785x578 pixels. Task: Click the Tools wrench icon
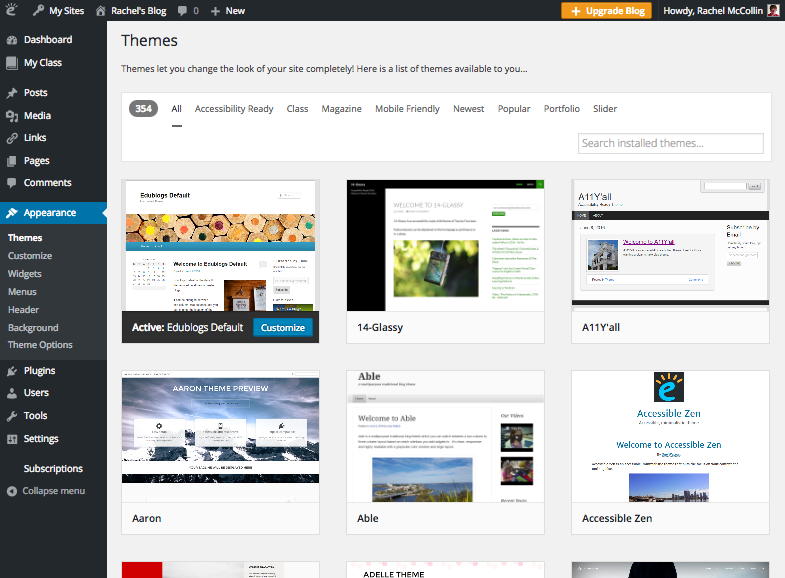pyautogui.click(x=12, y=416)
